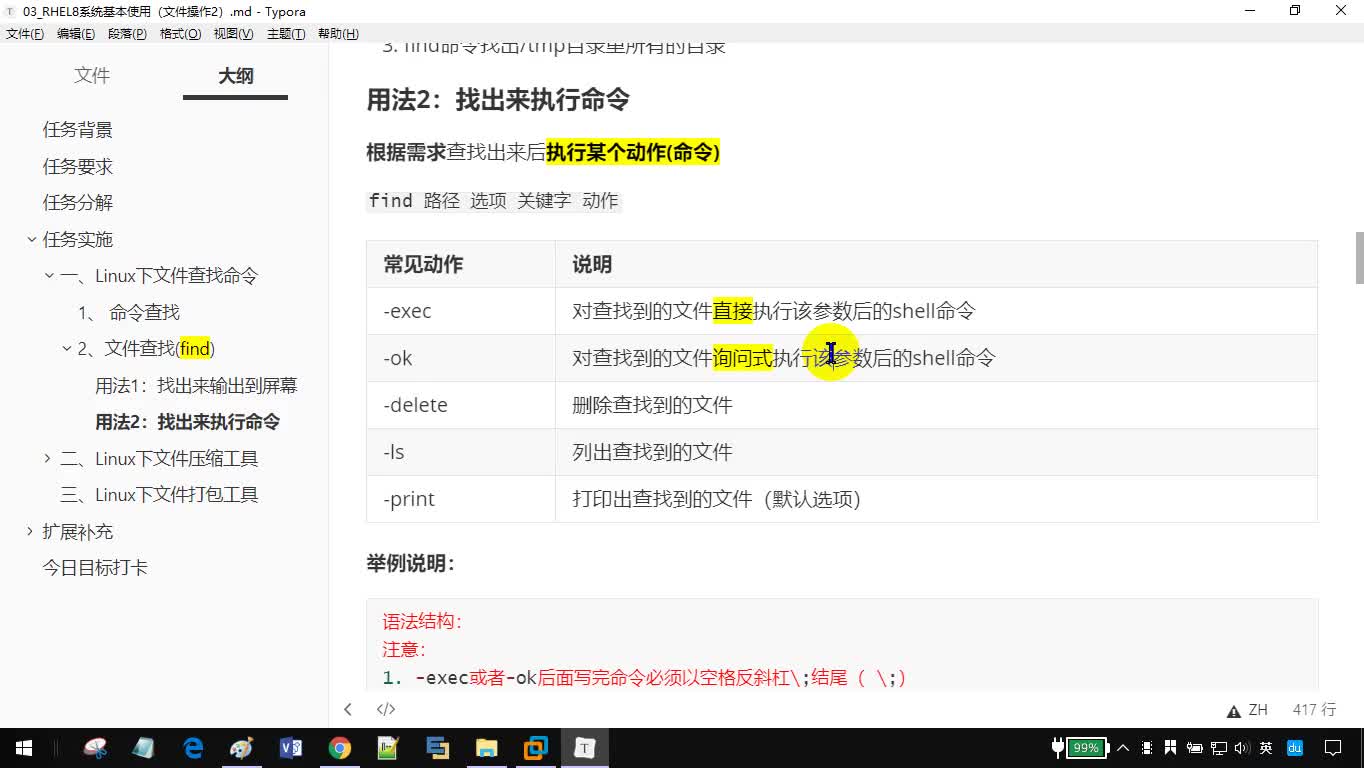Go to 任务背景 in outline

pyautogui.click(x=78, y=130)
